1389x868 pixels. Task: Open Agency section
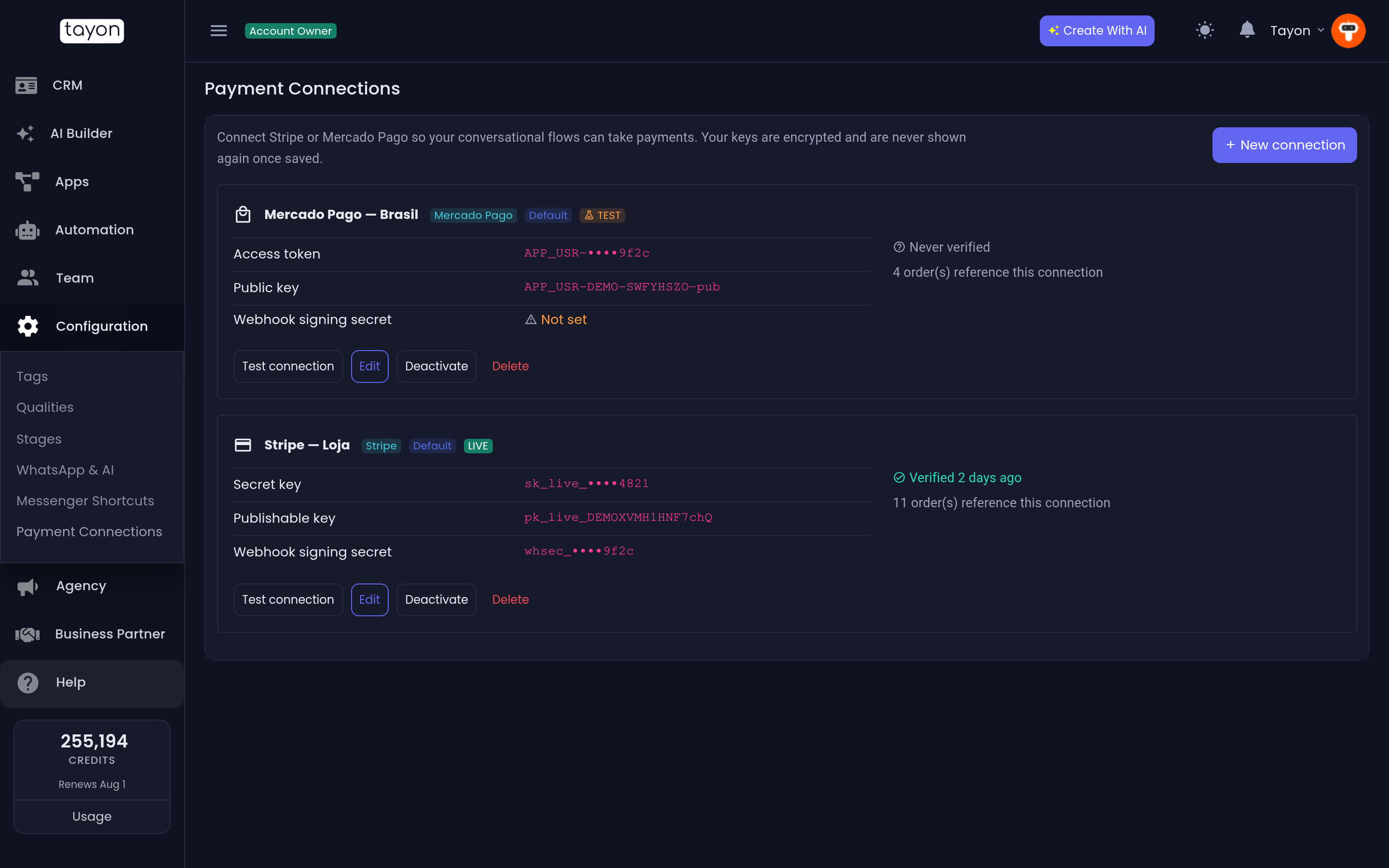click(x=92, y=586)
